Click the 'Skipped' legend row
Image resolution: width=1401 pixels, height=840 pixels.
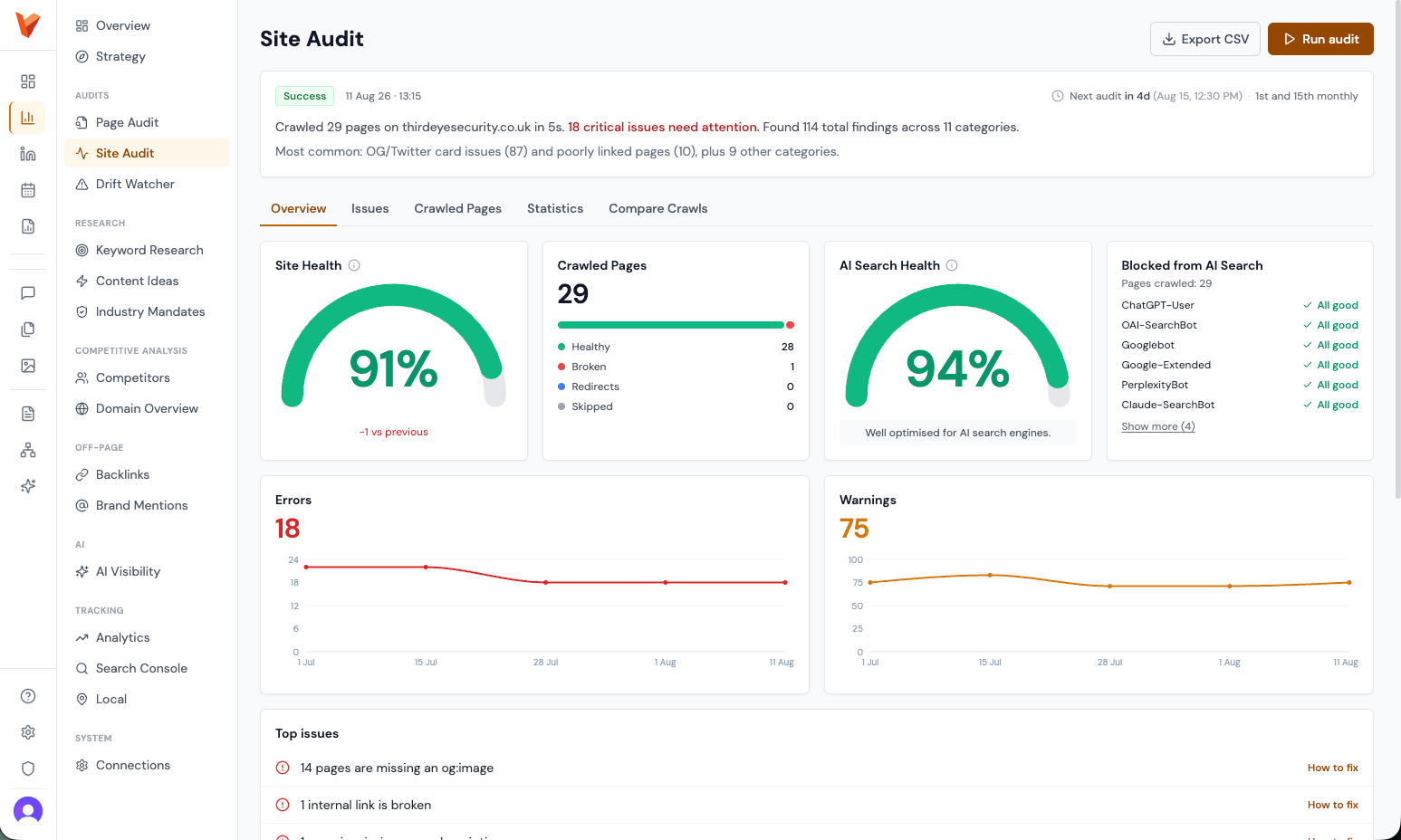676,406
